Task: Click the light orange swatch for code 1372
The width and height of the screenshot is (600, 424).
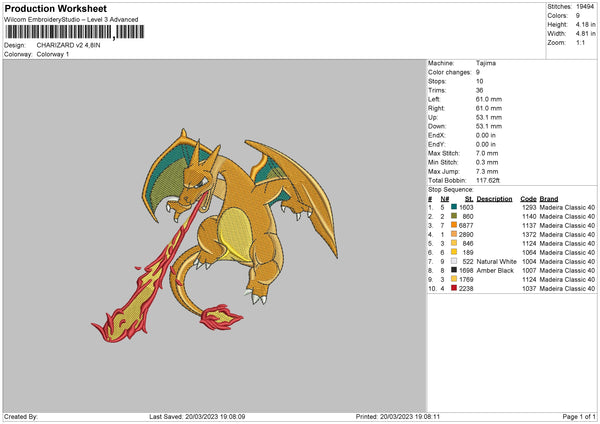Action: coord(454,234)
